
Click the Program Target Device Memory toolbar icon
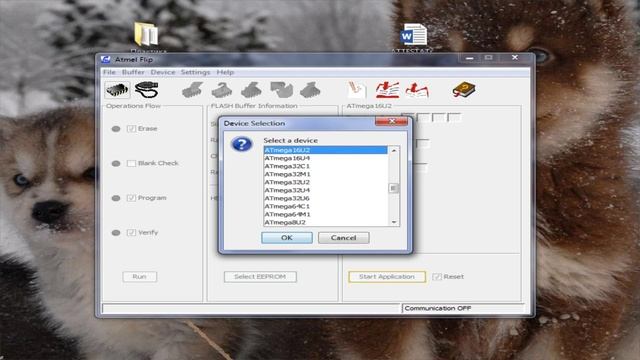pos(251,90)
